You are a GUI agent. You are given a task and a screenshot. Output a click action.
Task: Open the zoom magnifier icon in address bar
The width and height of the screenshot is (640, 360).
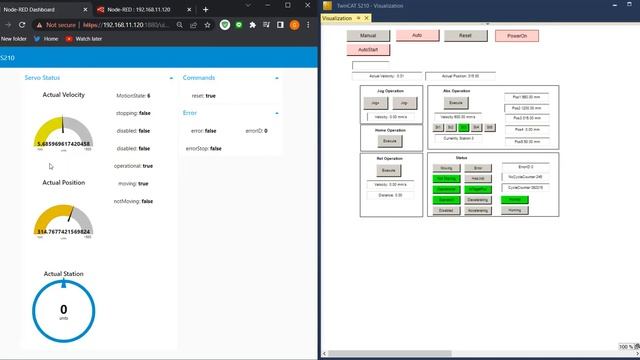click(x=180, y=25)
